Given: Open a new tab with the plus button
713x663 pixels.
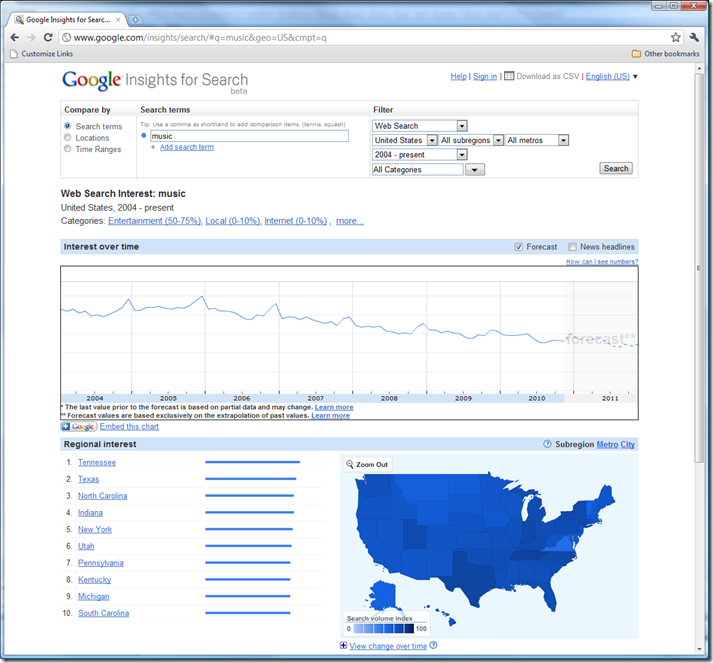Looking at the screenshot, I should click(x=135, y=20).
